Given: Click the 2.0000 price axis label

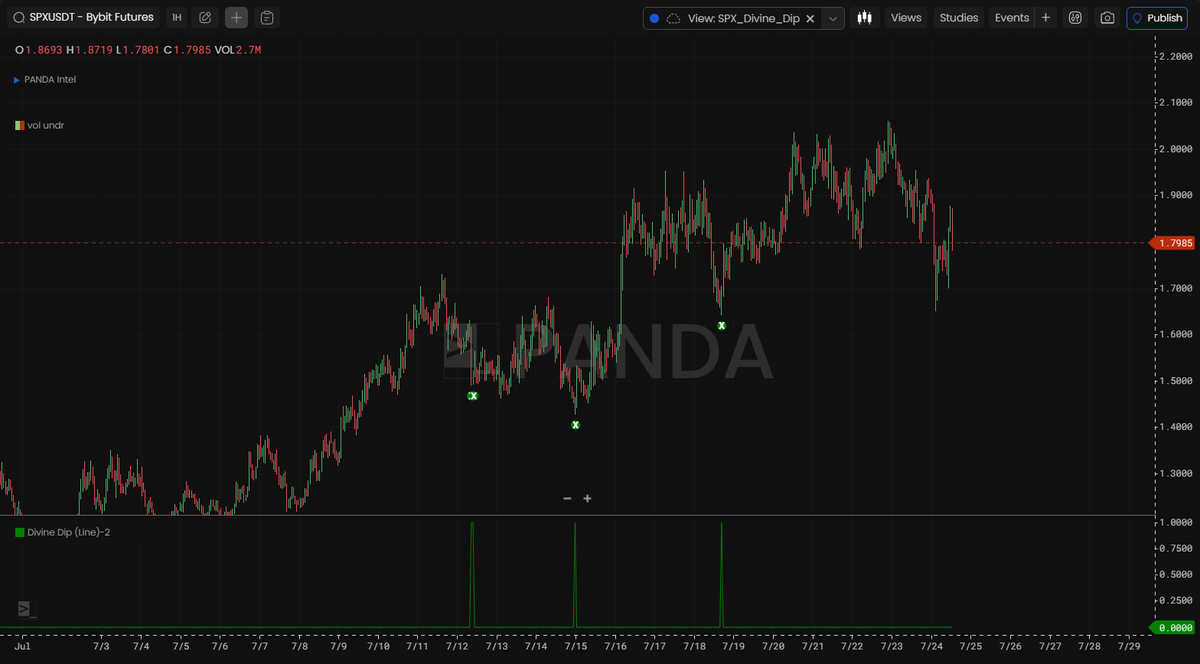Looking at the screenshot, I should click(1175, 149).
